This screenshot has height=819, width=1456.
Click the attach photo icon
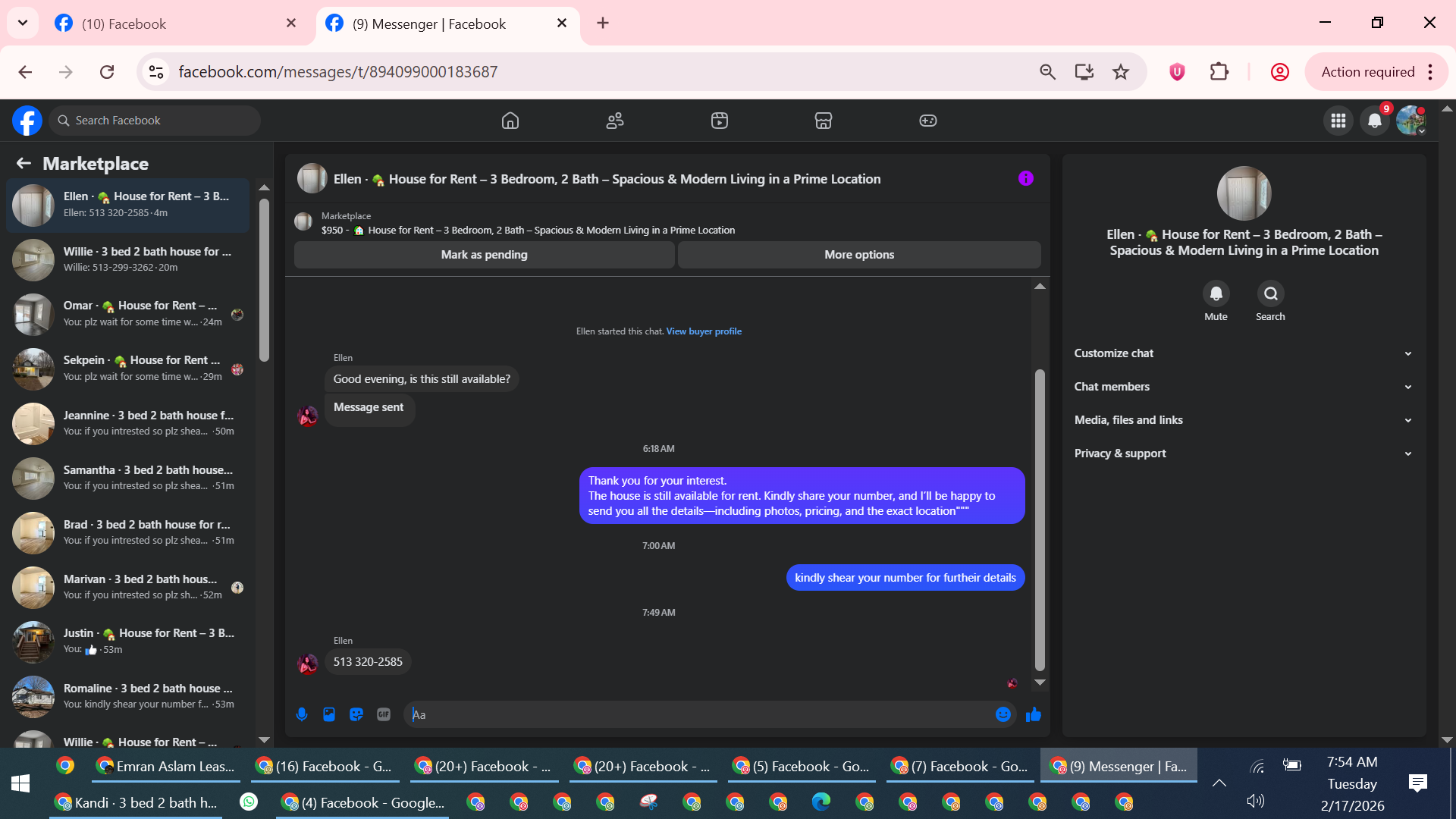pos(329,714)
